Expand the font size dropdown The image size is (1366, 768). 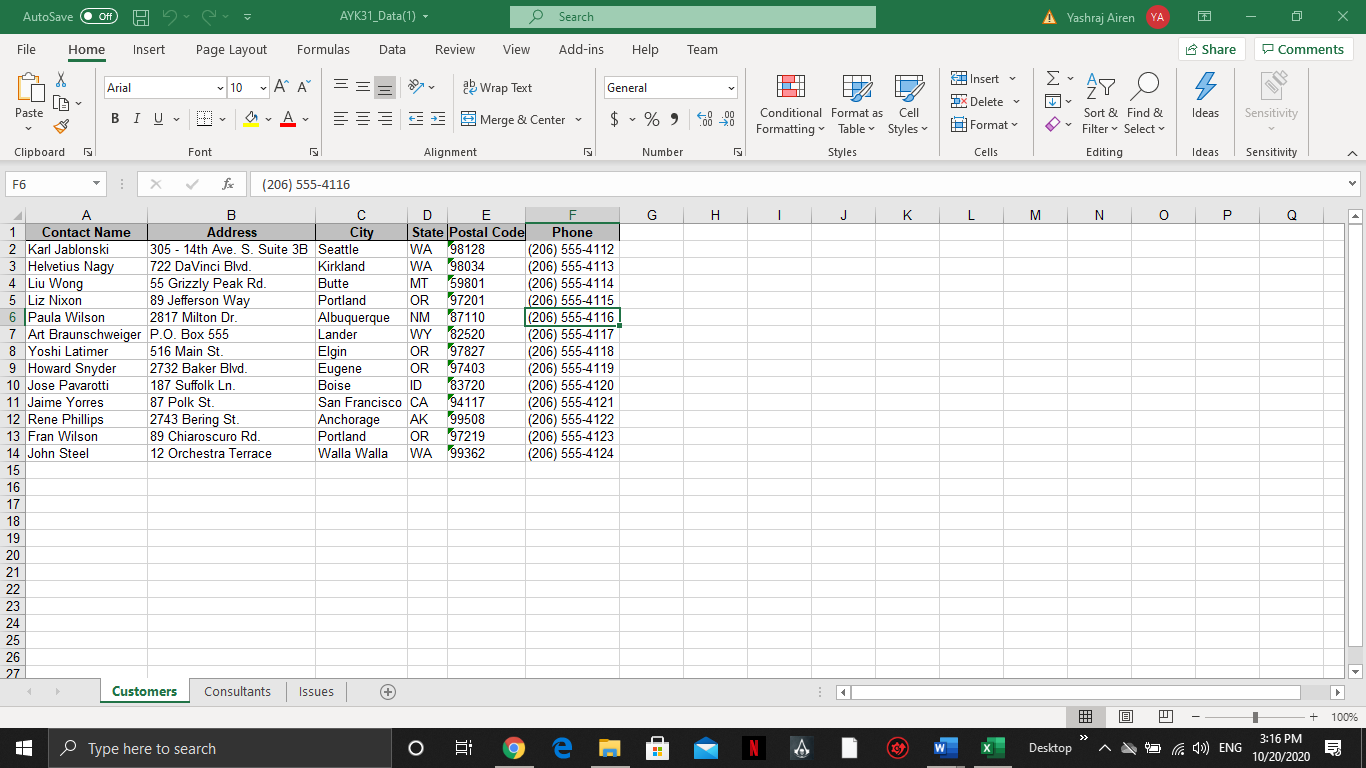[263, 87]
